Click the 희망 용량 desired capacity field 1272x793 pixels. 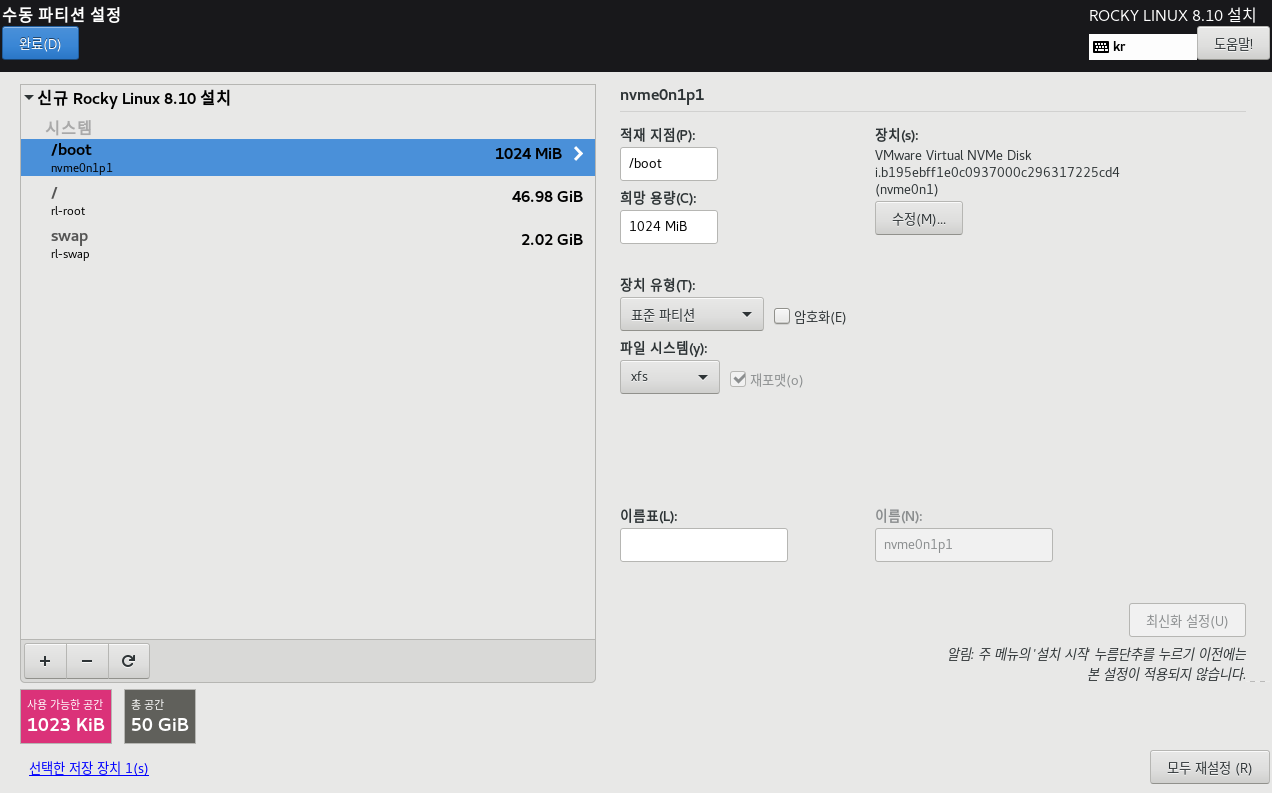click(x=669, y=226)
